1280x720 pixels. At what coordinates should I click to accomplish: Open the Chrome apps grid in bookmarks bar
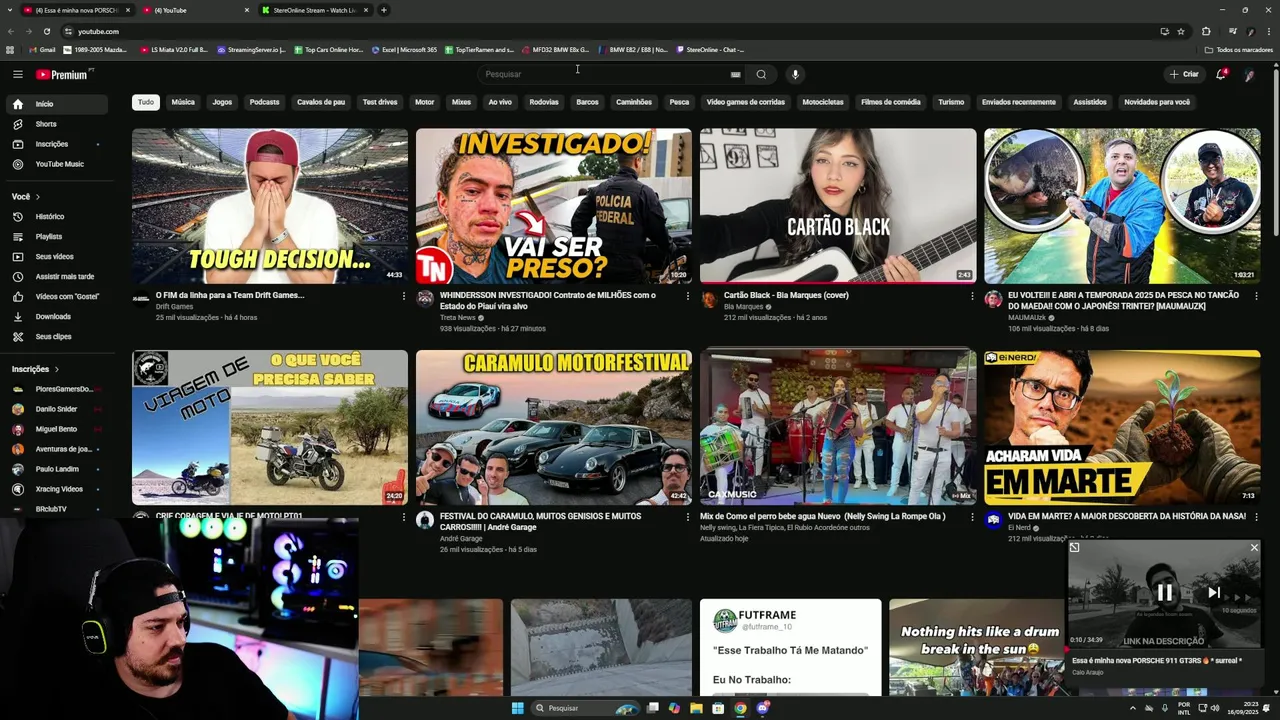(x=10, y=49)
